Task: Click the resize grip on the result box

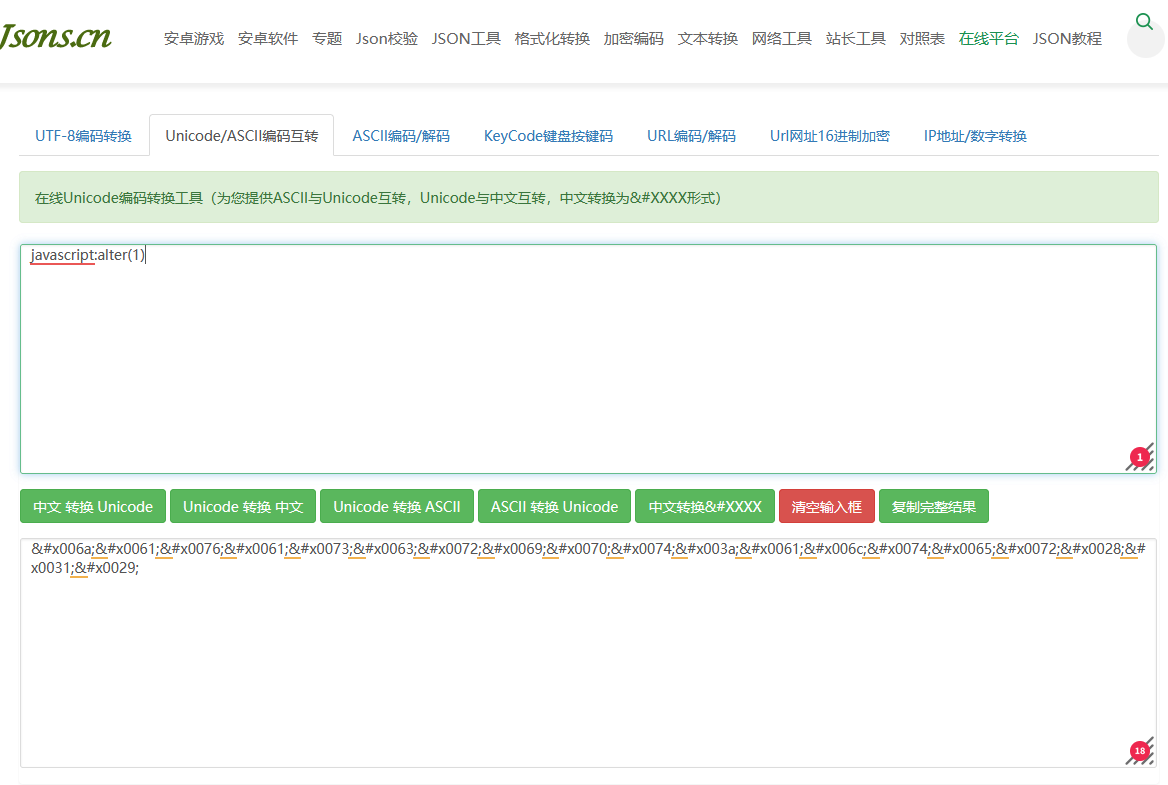Action: [1139, 750]
